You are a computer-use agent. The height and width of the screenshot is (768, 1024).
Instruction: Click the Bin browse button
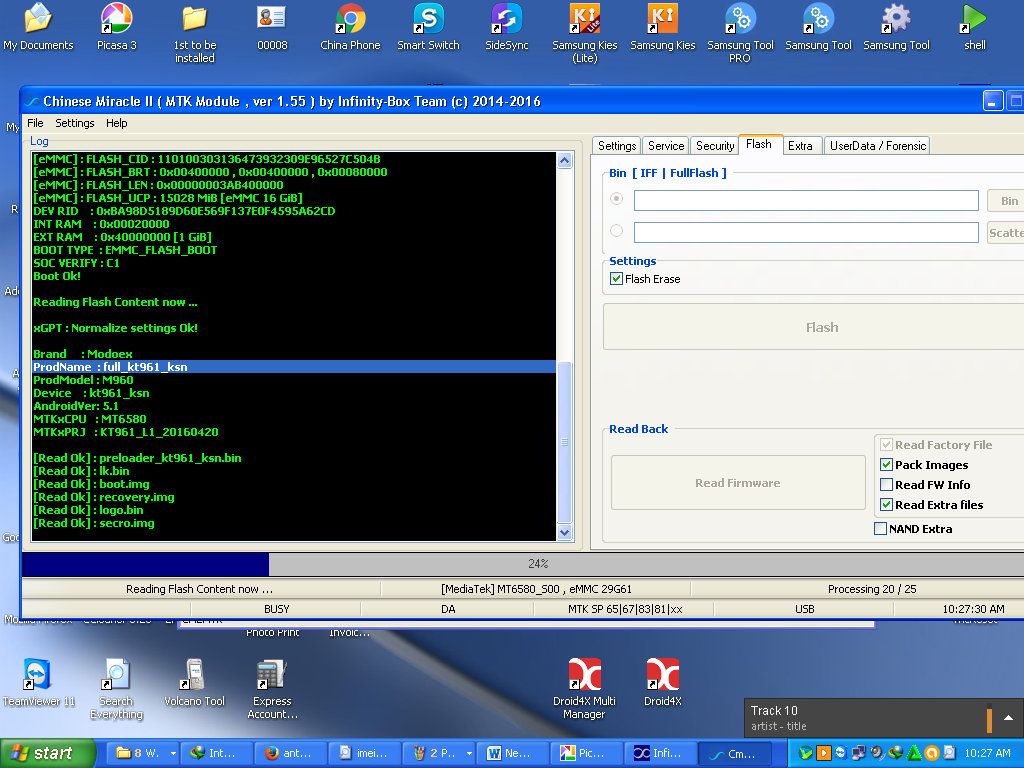click(1008, 201)
